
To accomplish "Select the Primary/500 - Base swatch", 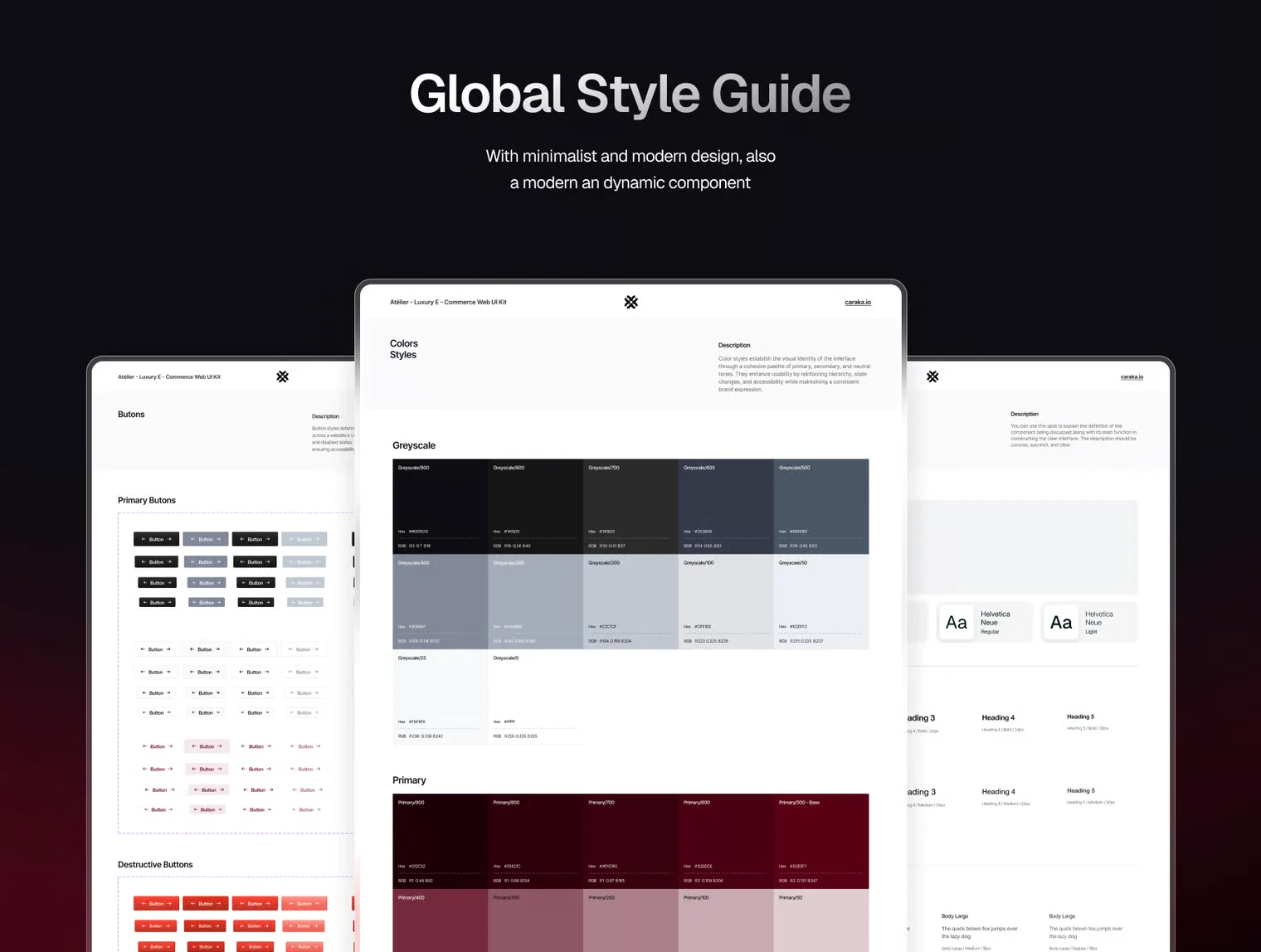I will [821, 841].
